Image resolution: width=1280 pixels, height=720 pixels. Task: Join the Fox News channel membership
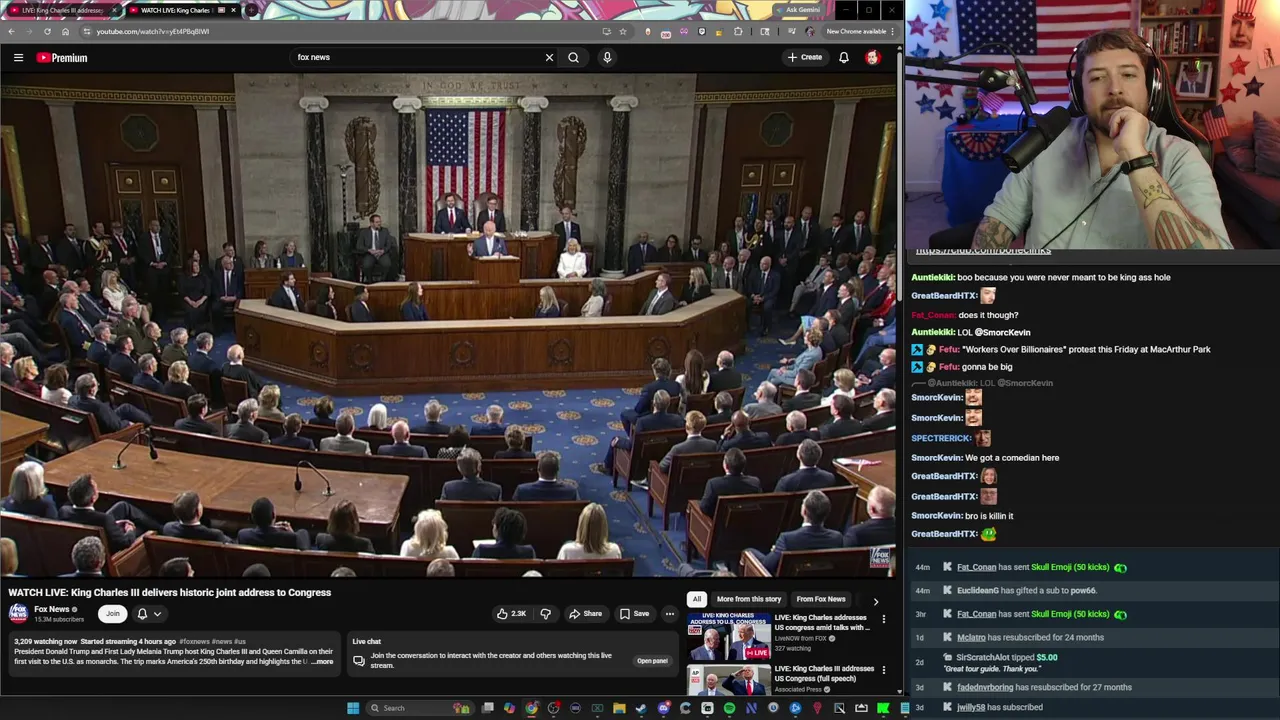(x=112, y=614)
